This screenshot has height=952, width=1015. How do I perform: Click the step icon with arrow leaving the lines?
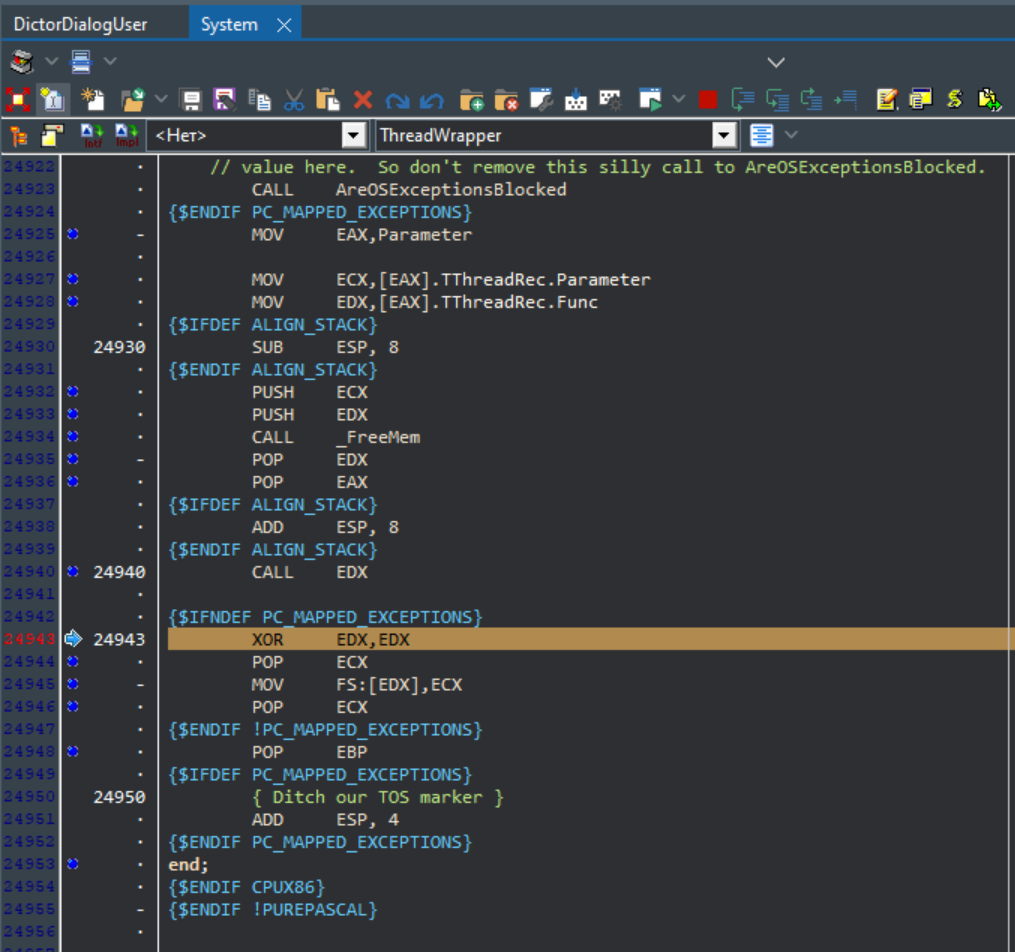click(x=811, y=100)
